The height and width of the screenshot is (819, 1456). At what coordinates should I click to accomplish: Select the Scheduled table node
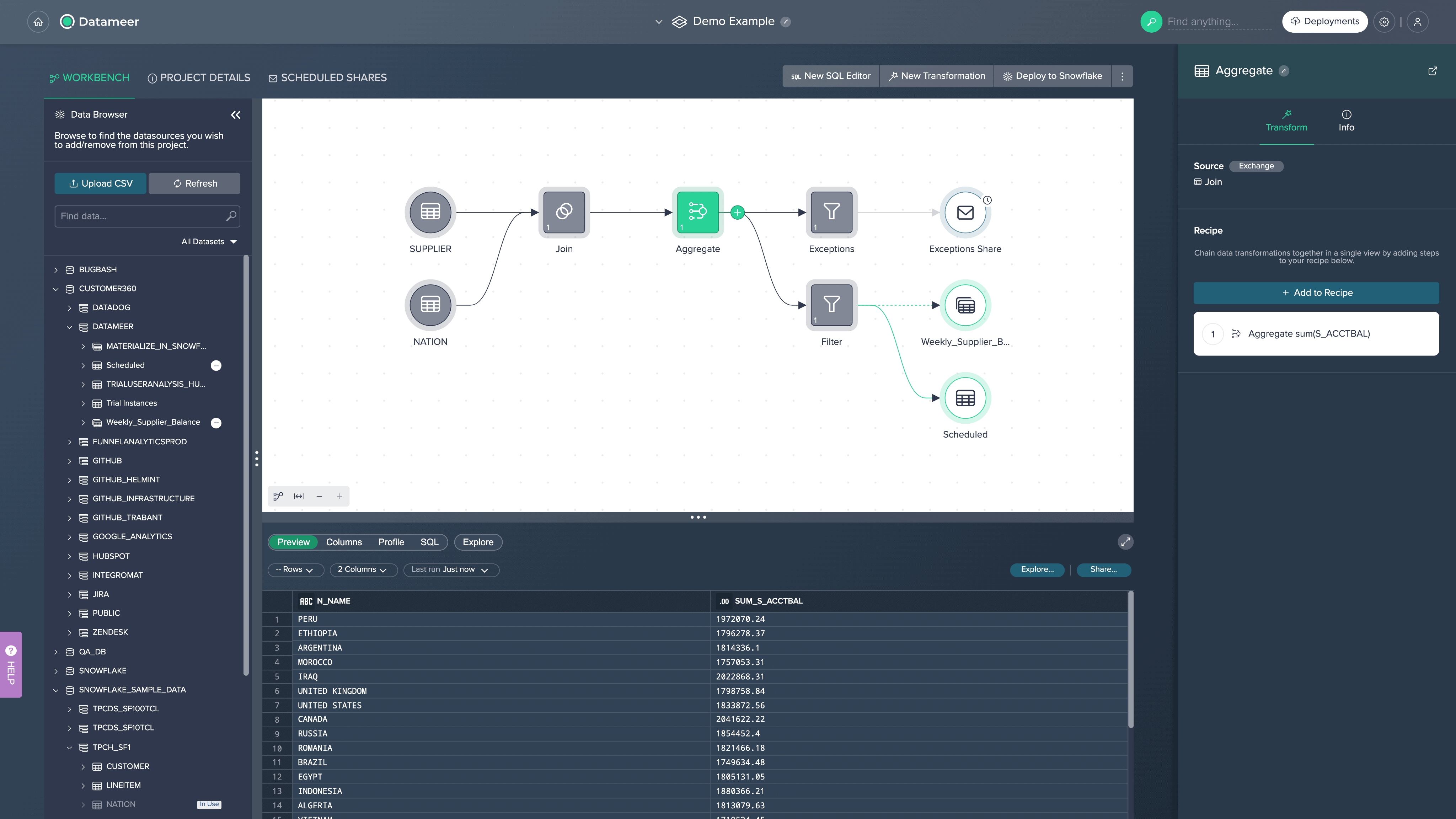click(965, 397)
